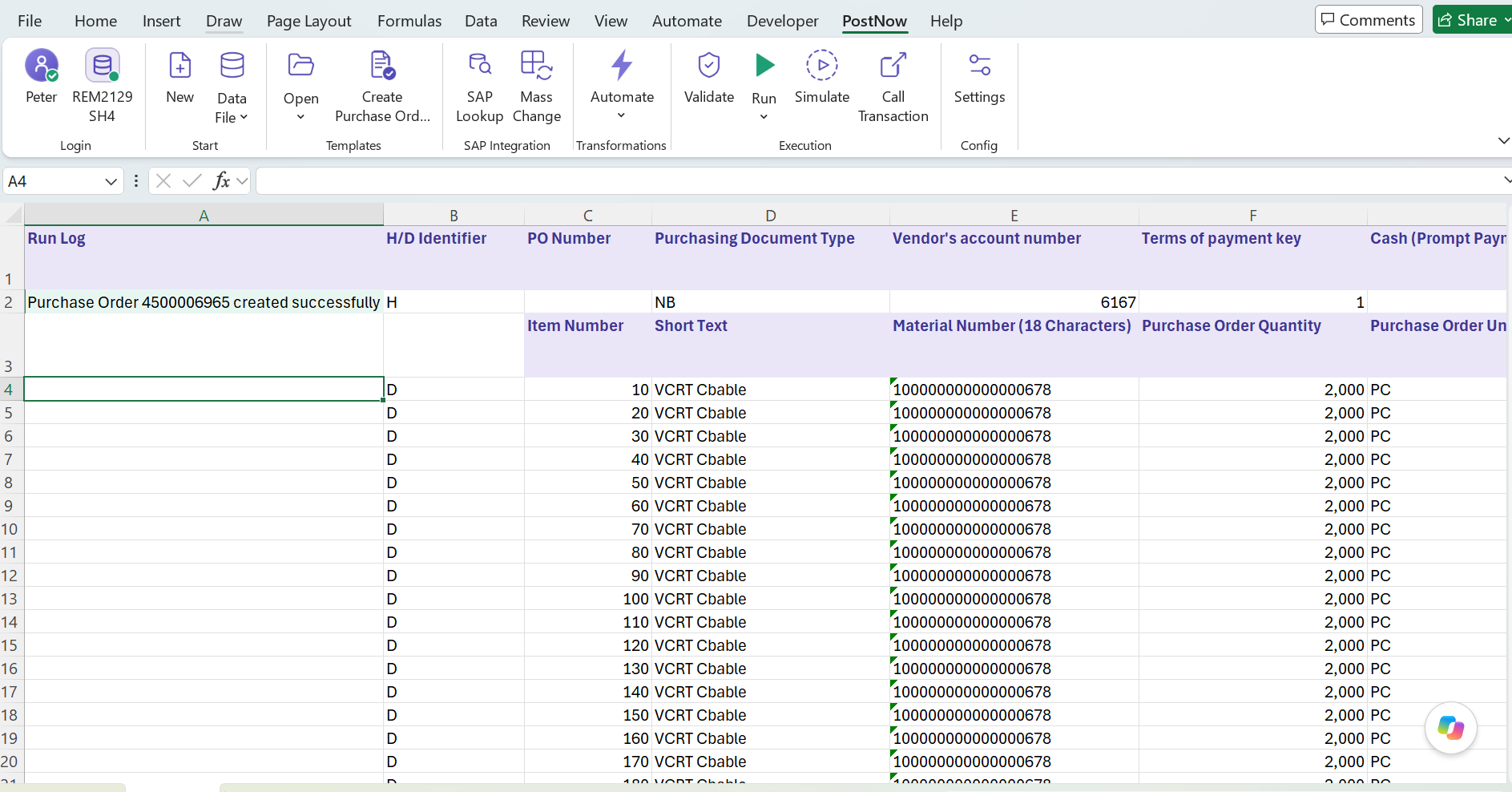The height and width of the screenshot is (792, 1512).
Task: Click the formula bar cancel X icon
Action: coord(163,181)
